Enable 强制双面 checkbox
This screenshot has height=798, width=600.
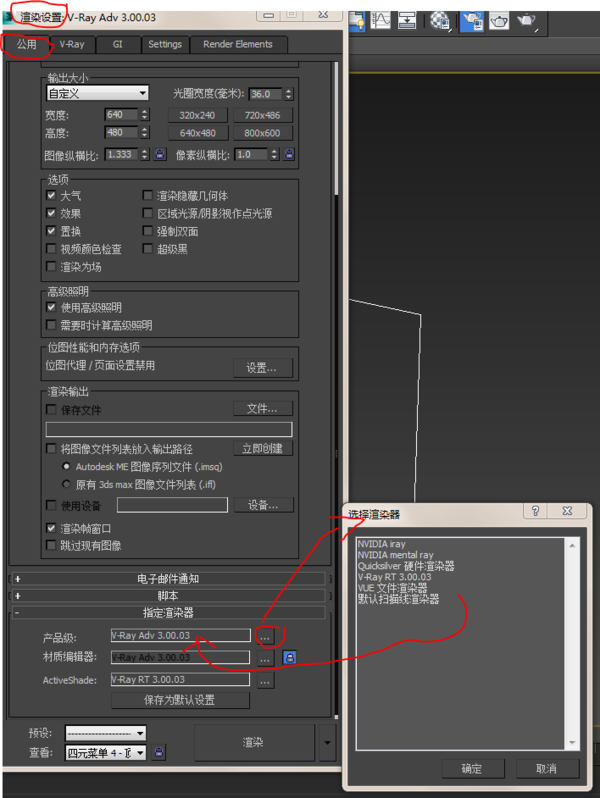pos(148,231)
